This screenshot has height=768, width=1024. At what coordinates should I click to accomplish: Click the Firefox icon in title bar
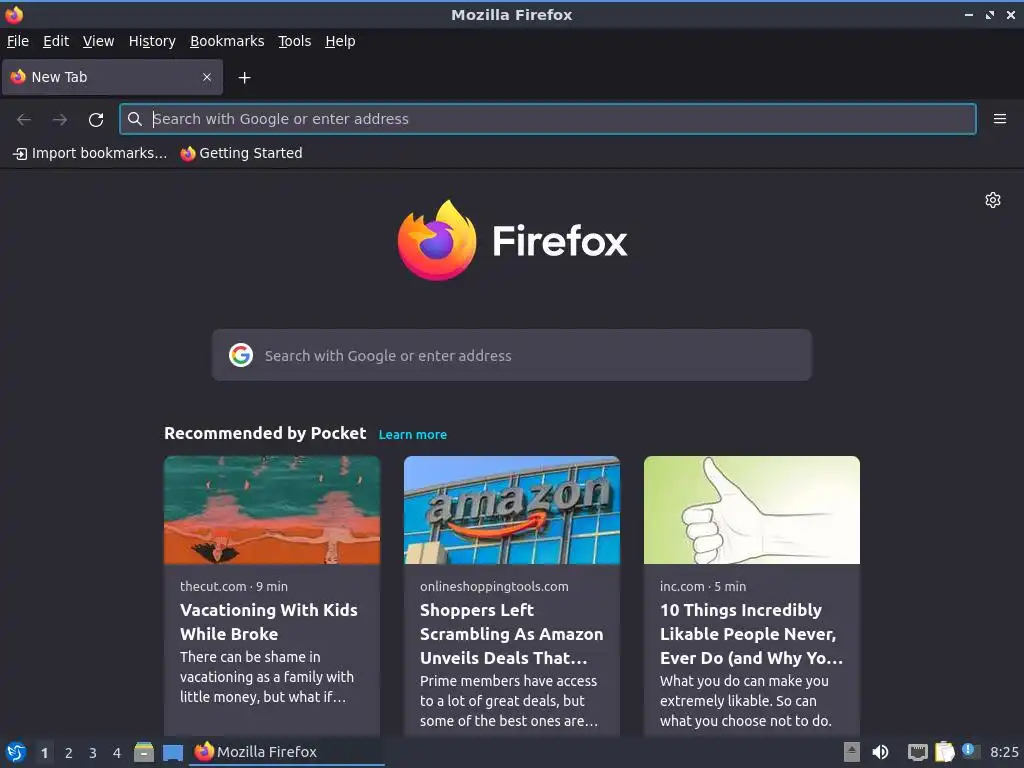click(14, 14)
